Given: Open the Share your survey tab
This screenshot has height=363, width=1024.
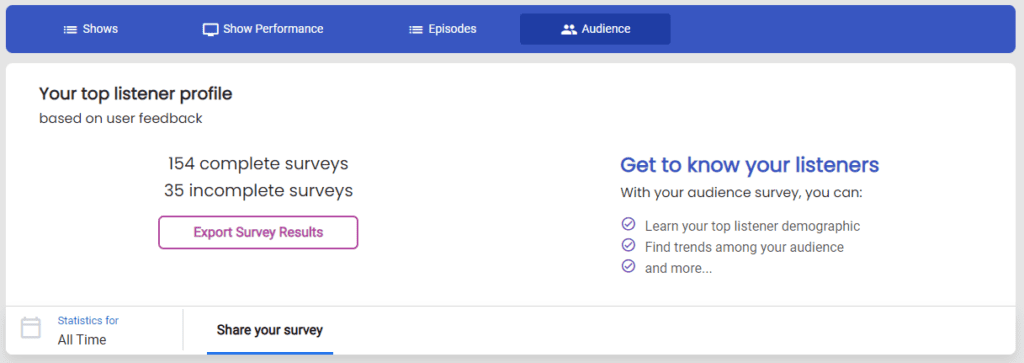Looking at the screenshot, I should [270, 330].
